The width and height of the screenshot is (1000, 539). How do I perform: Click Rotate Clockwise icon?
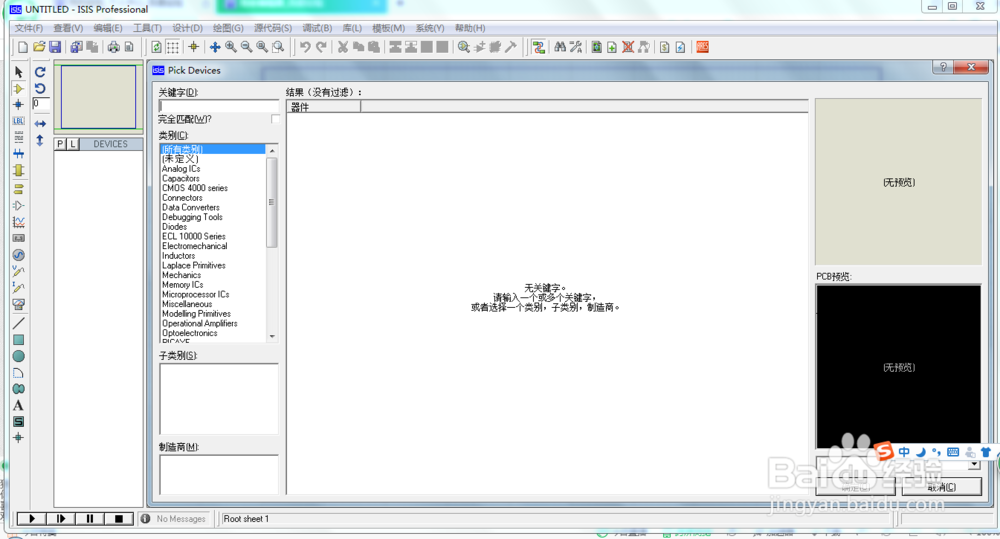click(x=40, y=71)
